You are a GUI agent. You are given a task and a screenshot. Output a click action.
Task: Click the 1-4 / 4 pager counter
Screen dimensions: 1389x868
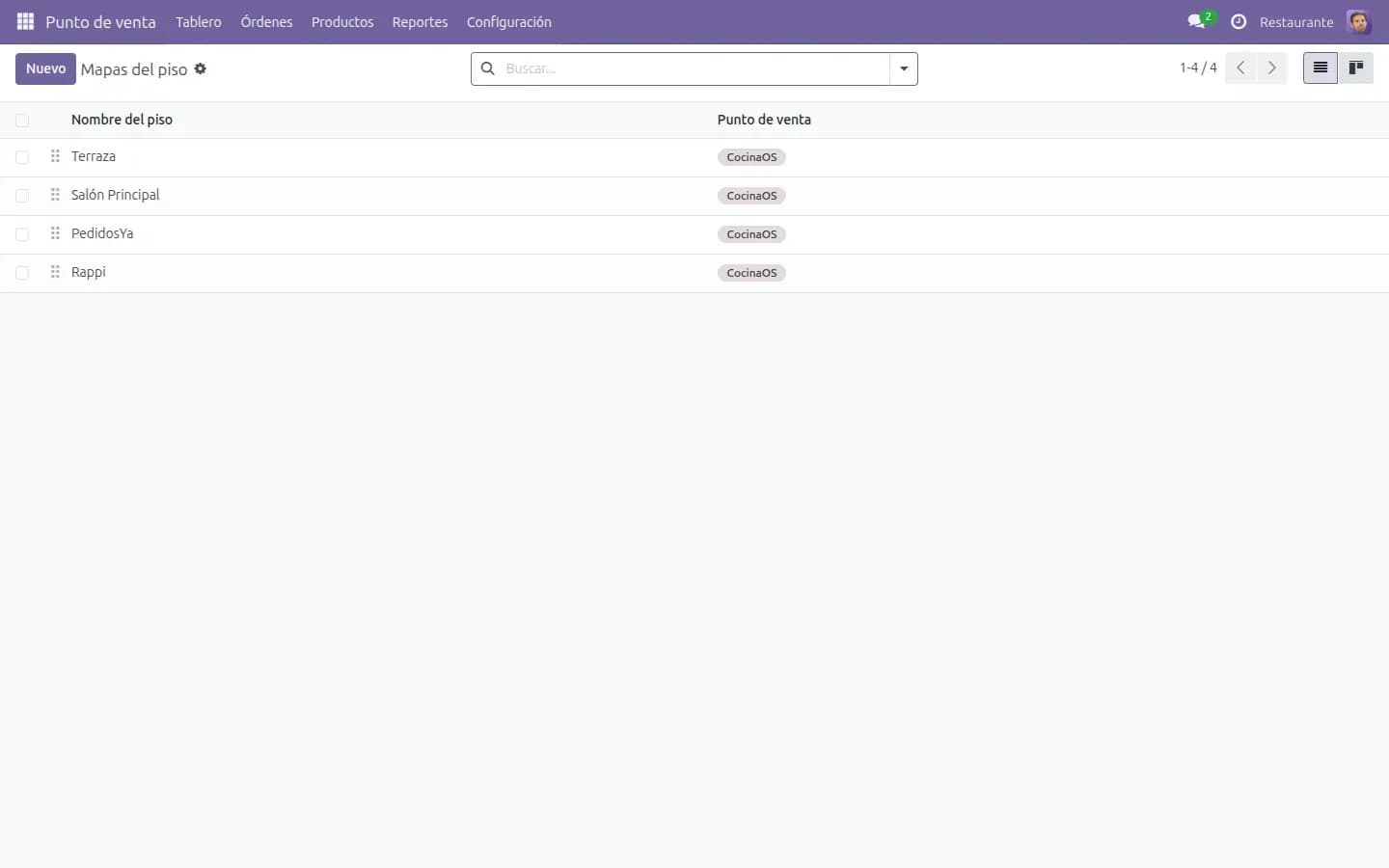tap(1198, 68)
